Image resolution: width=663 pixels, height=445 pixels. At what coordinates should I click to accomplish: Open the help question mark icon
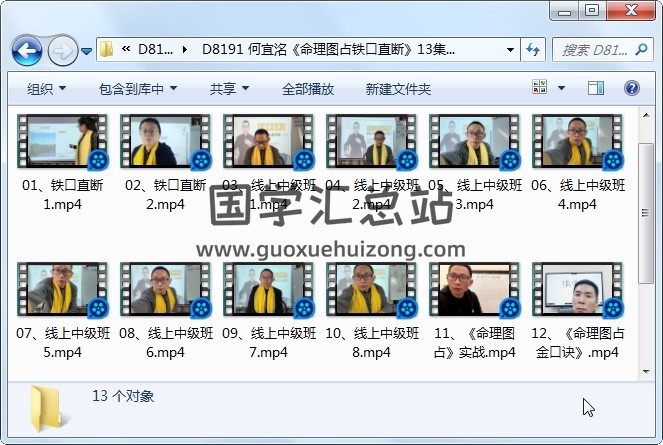tap(632, 88)
